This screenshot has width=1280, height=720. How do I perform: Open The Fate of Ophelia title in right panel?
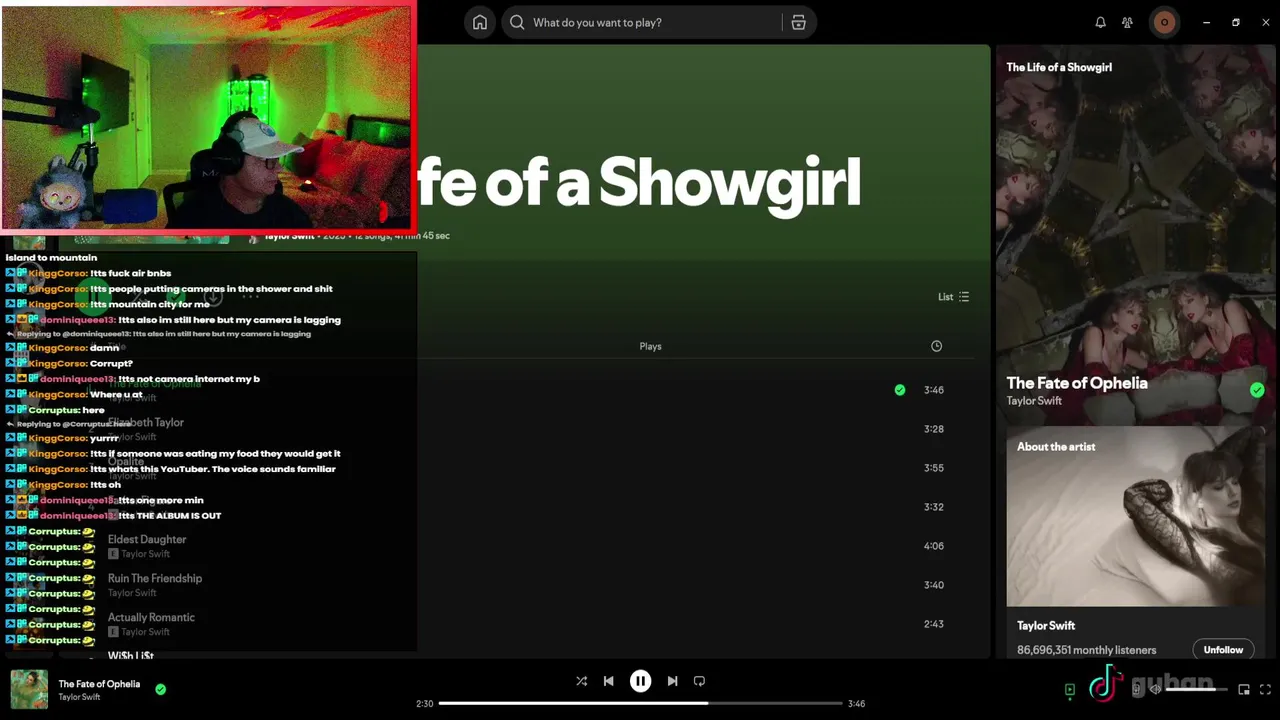click(1077, 383)
